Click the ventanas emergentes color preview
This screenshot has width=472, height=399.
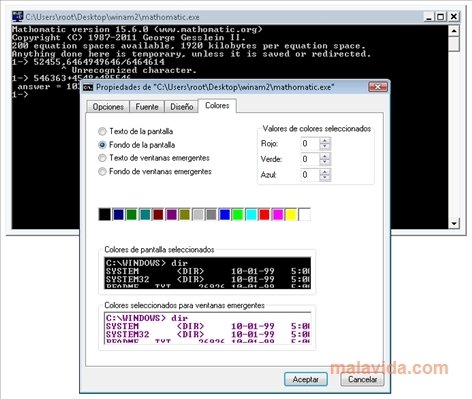click(x=207, y=328)
